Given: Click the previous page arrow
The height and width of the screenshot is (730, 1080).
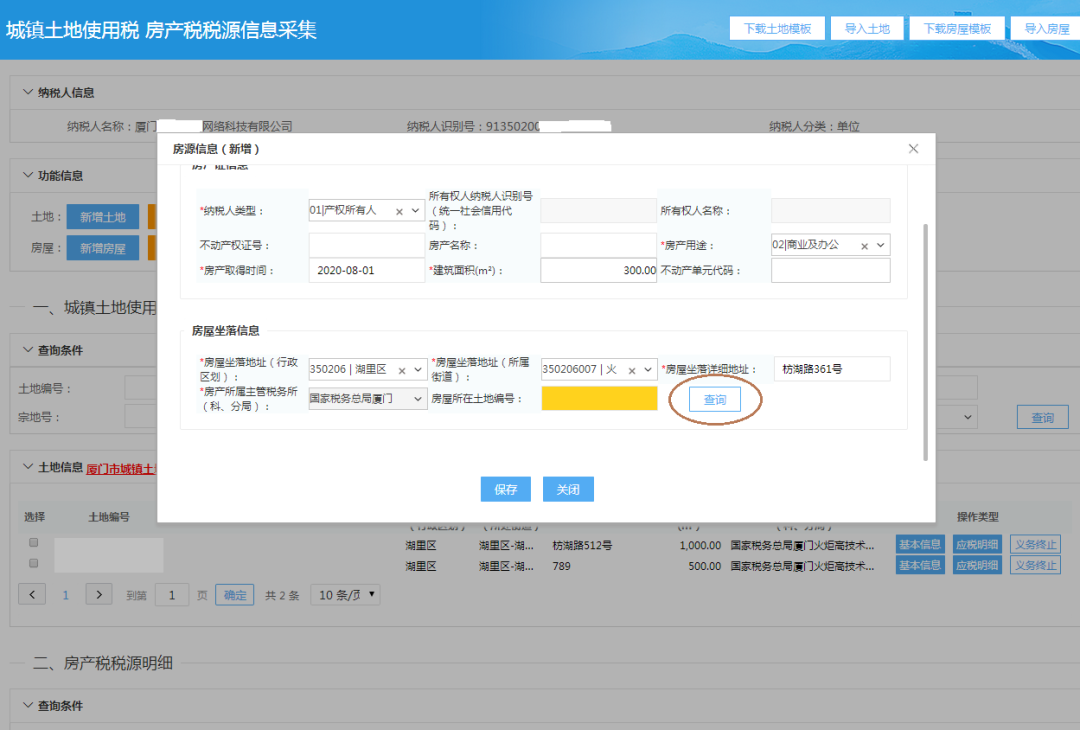Looking at the screenshot, I should tap(31, 594).
